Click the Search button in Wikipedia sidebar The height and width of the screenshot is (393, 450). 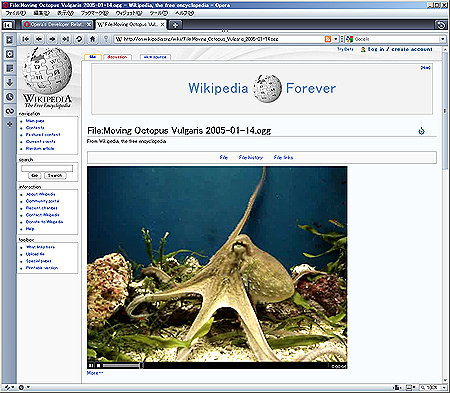coord(55,175)
